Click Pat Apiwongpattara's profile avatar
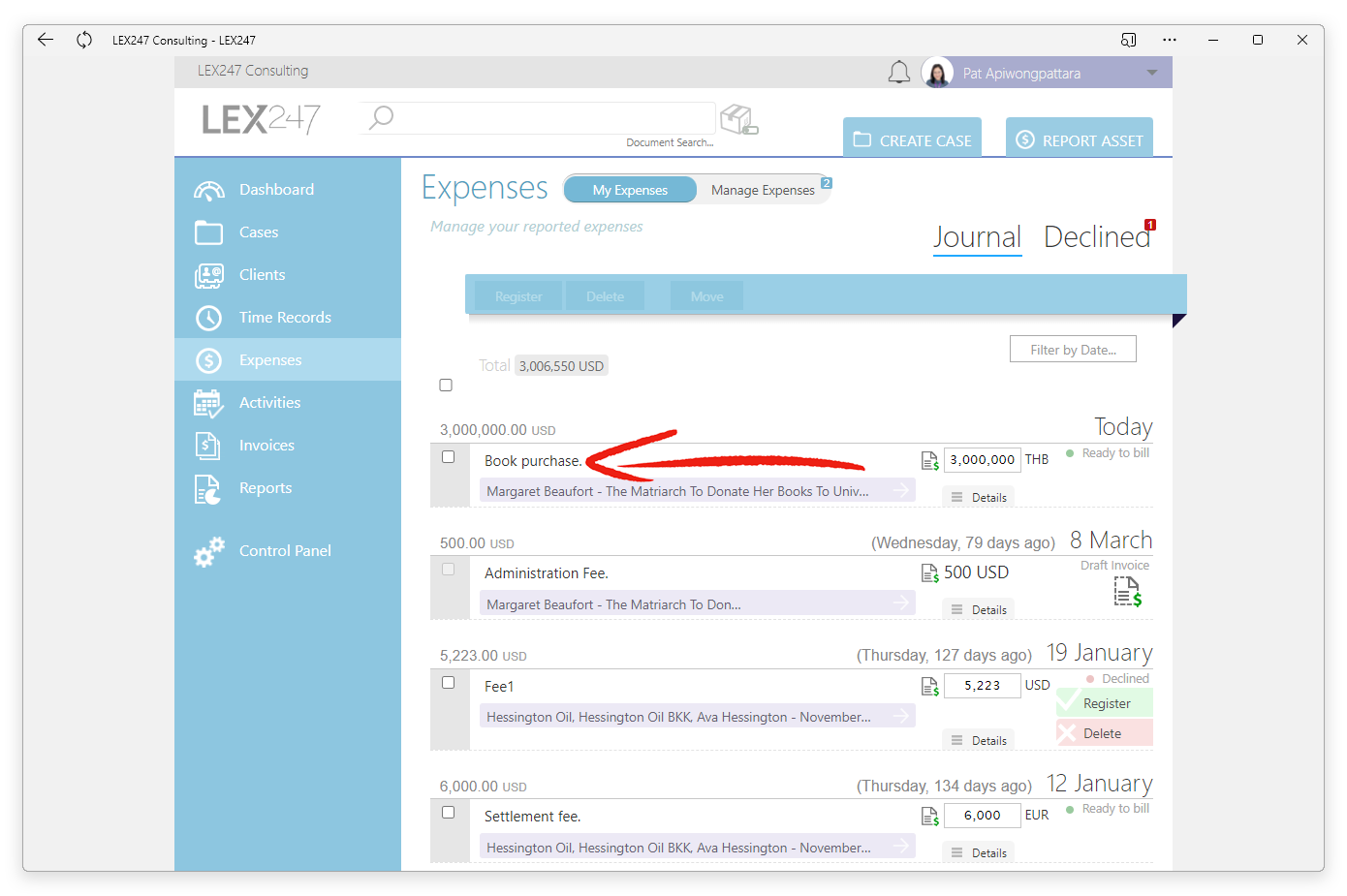This screenshot has width=1347, height=896. pos(937,73)
